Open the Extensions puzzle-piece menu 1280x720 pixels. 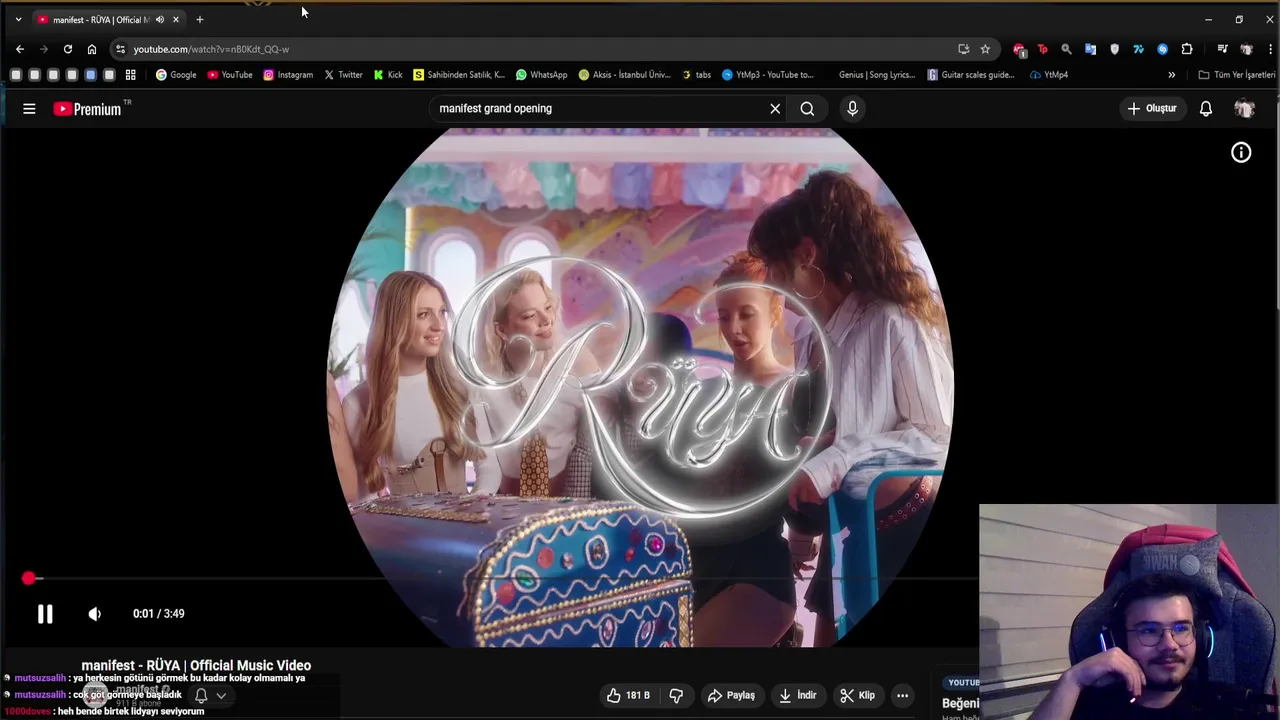point(1187,49)
